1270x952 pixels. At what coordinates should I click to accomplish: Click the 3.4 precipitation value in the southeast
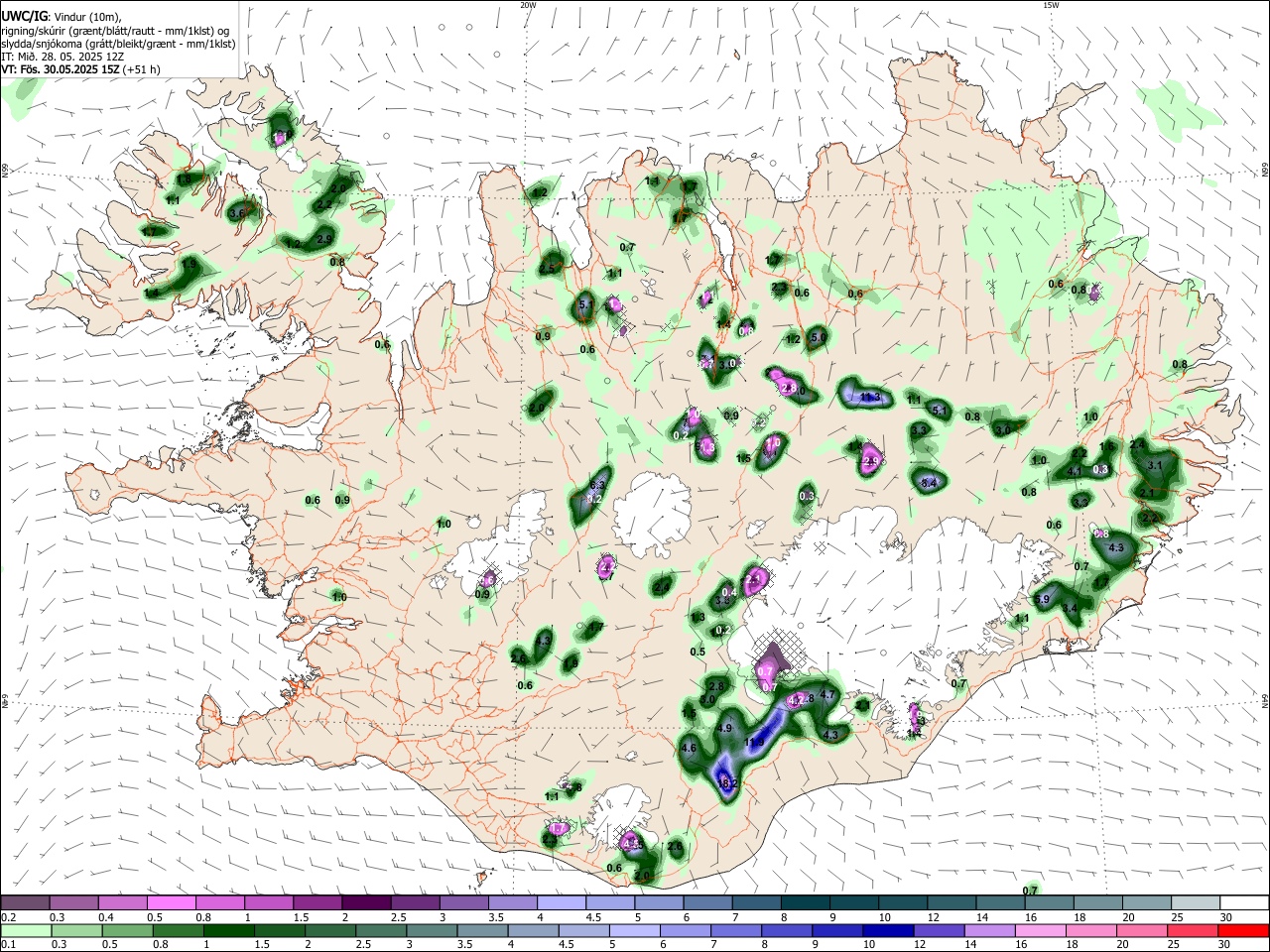(x=1070, y=609)
